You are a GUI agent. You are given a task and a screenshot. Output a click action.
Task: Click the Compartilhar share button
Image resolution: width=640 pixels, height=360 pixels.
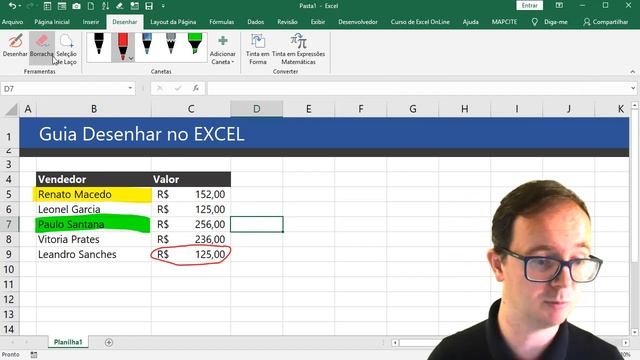(x=606, y=22)
